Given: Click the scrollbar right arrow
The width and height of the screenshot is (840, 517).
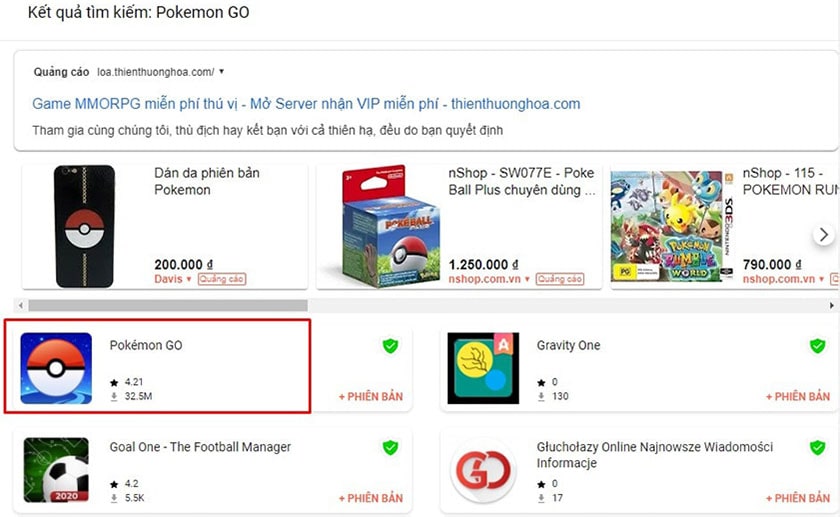Looking at the screenshot, I should (831, 305).
